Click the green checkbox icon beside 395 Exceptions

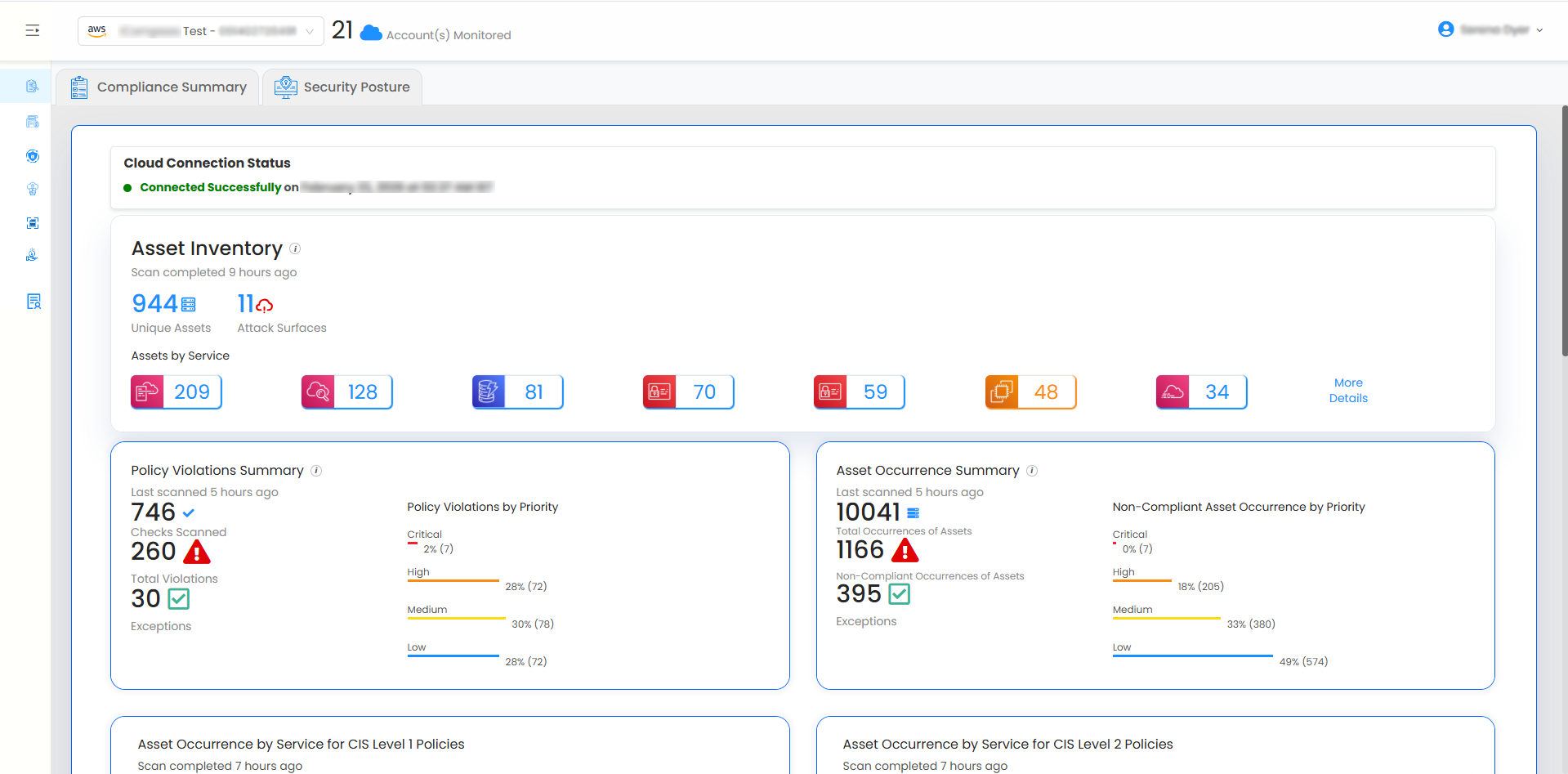click(899, 594)
